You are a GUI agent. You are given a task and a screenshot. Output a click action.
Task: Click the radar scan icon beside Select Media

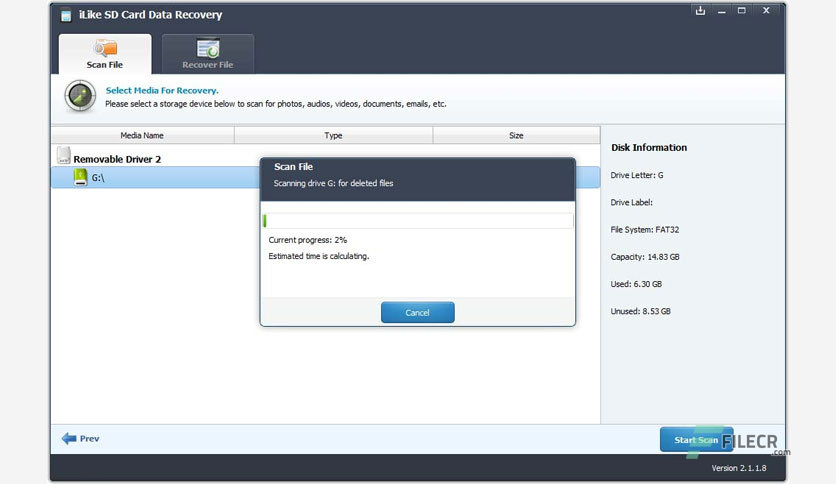[x=80, y=96]
